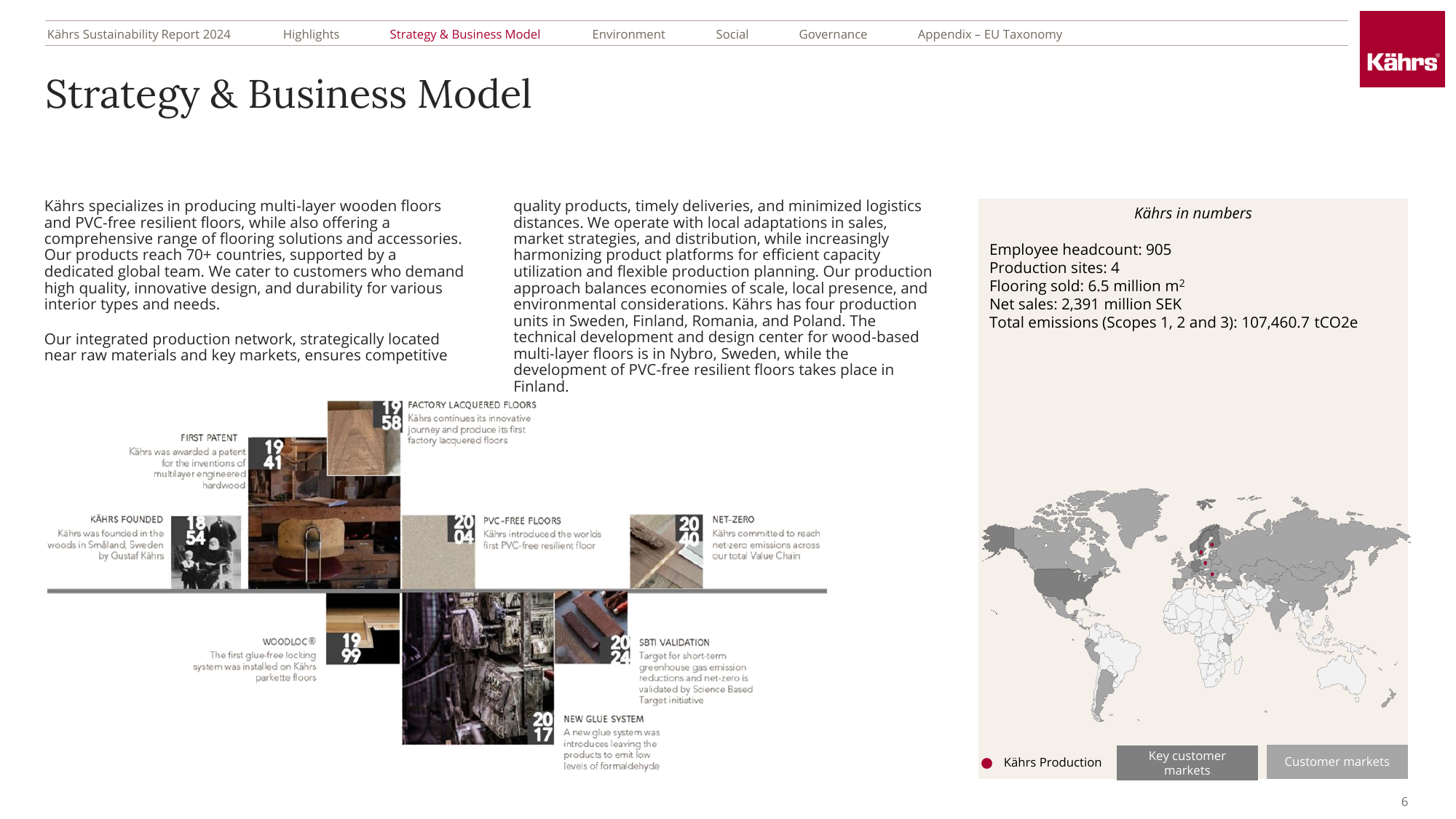1456x819 pixels.
Task: Navigate to the Governance tab
Action: [833, 34]
